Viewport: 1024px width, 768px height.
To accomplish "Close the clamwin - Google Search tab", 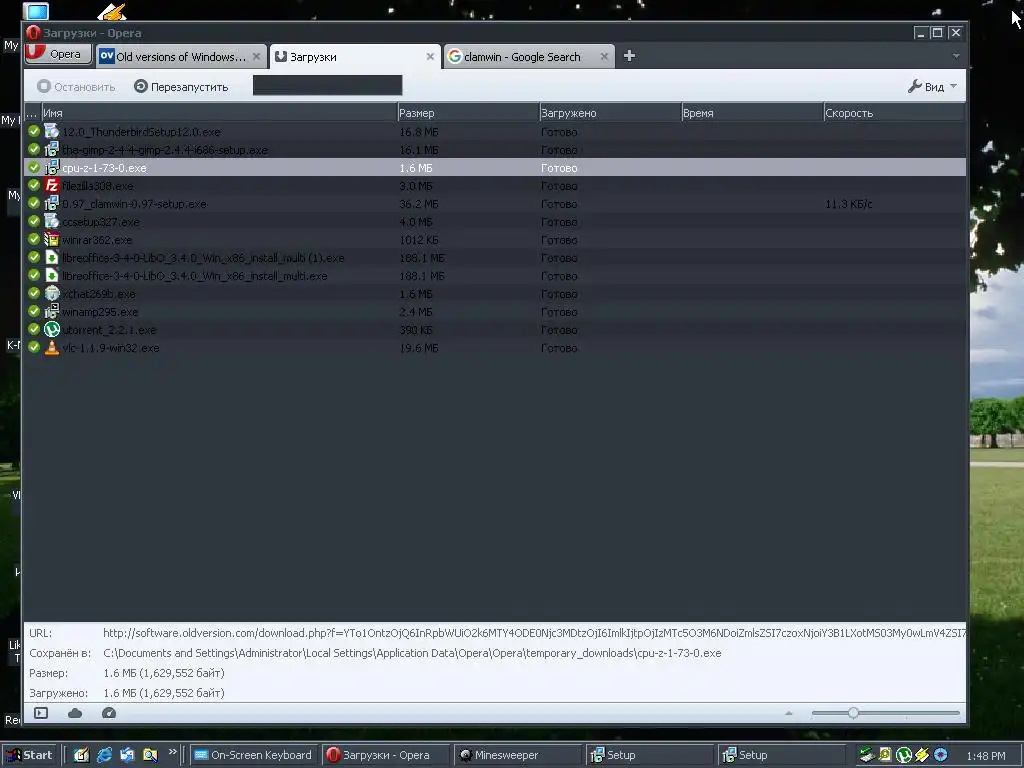I will point(604,57).
